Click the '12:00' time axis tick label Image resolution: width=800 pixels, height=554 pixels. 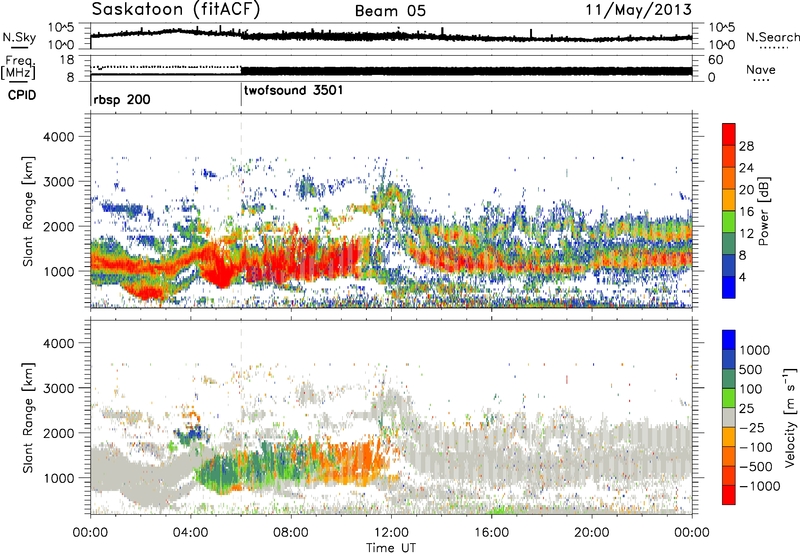click(391, 533)
